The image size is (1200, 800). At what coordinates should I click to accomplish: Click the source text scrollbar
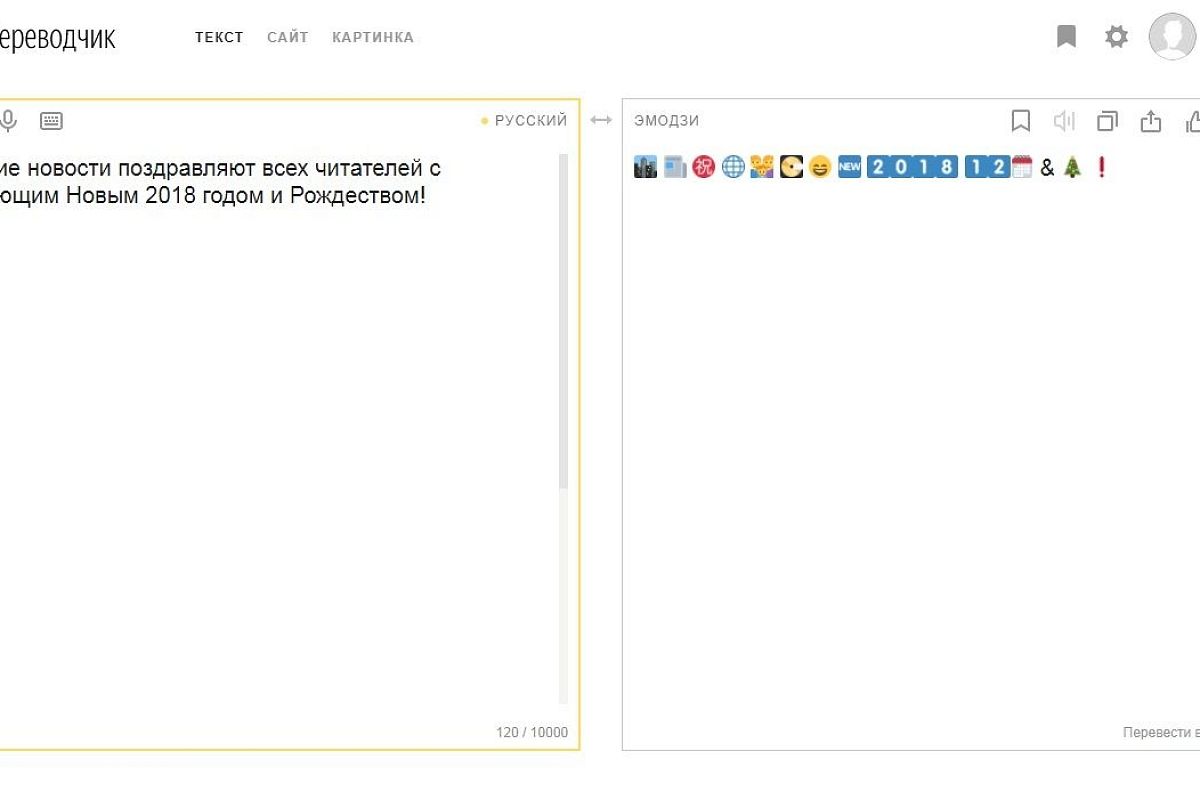tap(563, 320)
